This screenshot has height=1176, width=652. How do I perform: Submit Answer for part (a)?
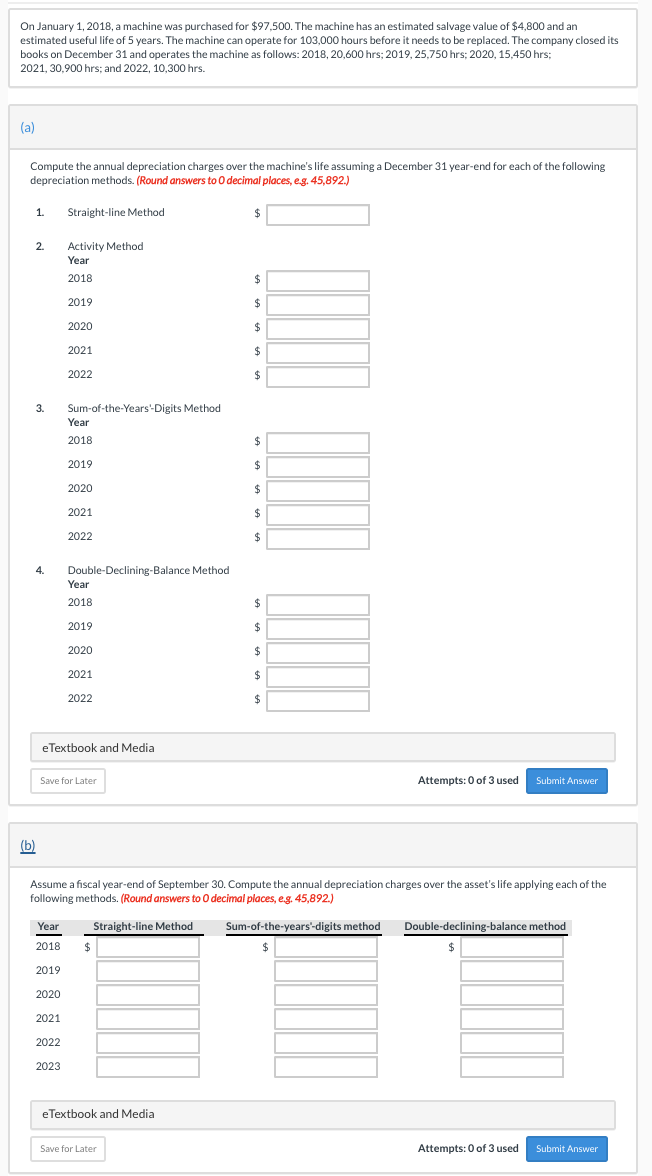(566, 781)
